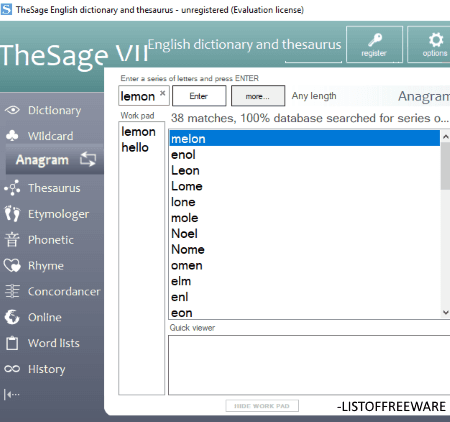Viewport: 450px width, 422px height.
Task: Select 'Nome' in the results list
Action: 305,249
